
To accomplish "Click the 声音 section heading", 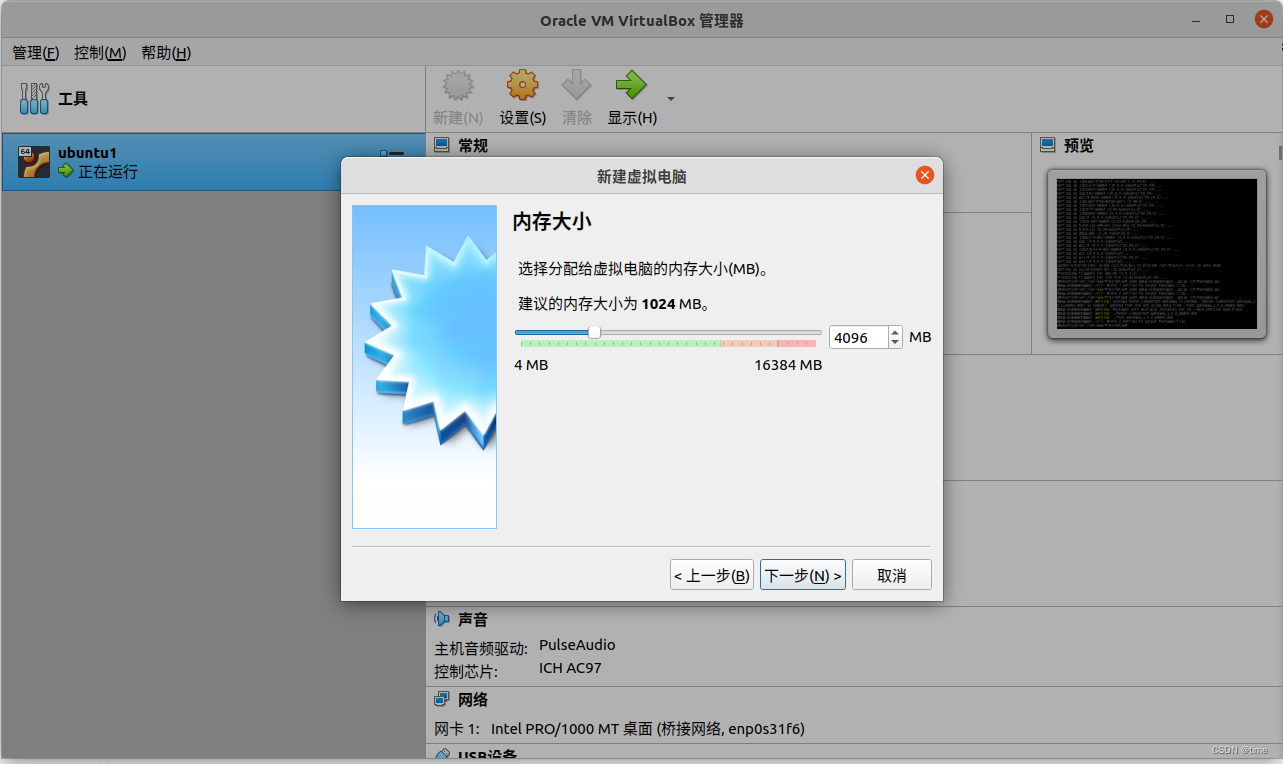I will pyautogui.click(x=473, y=620).
